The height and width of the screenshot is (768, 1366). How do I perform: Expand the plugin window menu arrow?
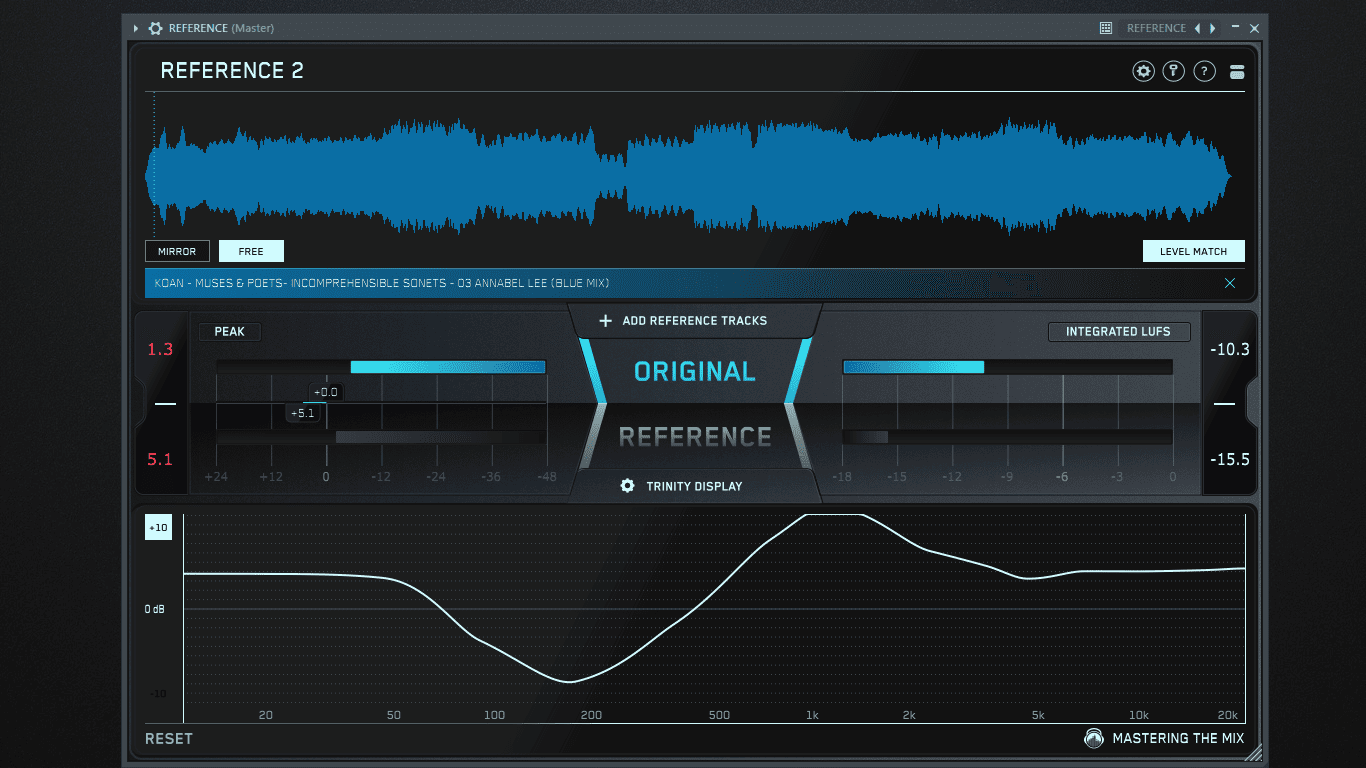pos(136,28)
